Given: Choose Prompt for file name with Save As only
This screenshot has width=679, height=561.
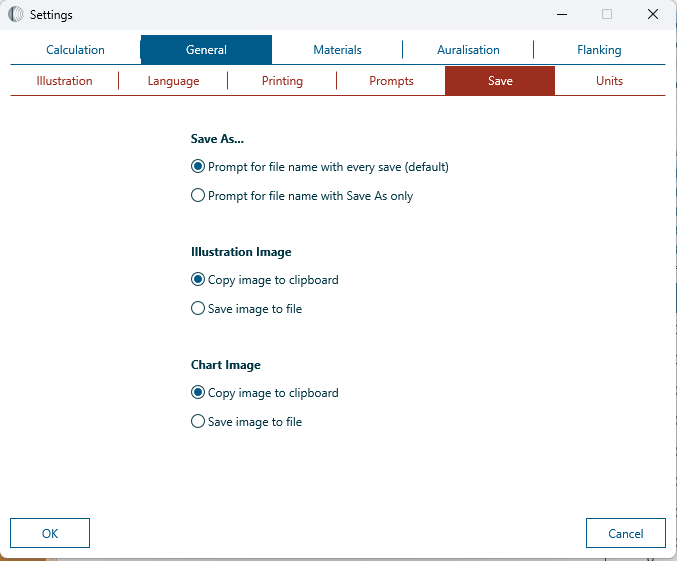Looking at the screenshot, I should tap(302, 196).
